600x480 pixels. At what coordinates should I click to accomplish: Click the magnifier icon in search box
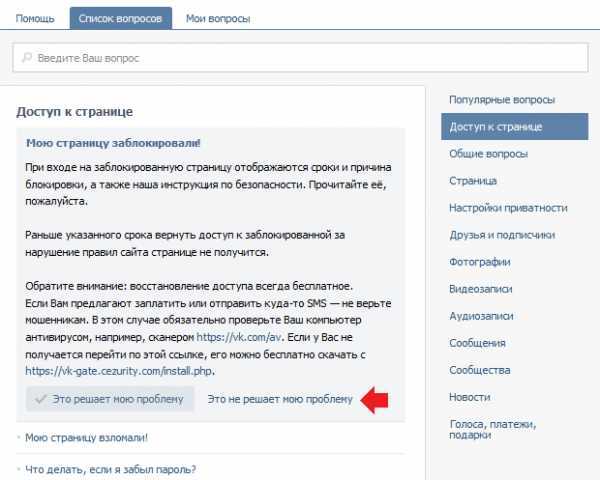[27, 58]
